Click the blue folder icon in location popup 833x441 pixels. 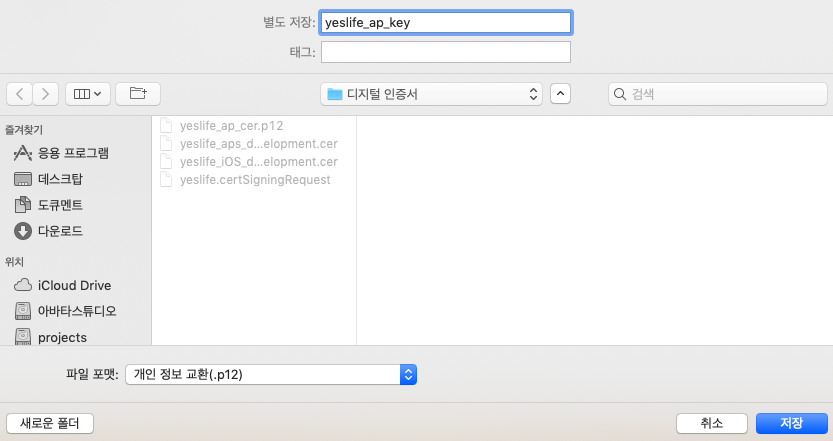[x=335, y=95]
